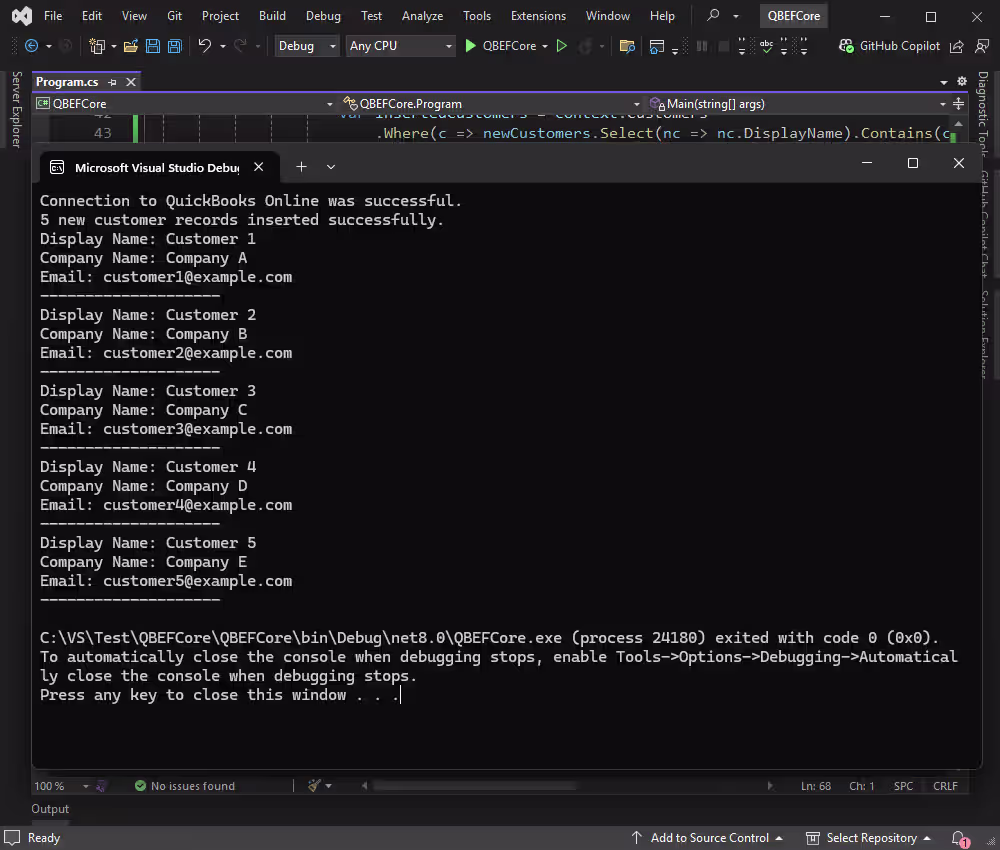Expand the Undo history dropdown arrow
The height and width of the screenshot is (850, 1000).
pyautogui.click(x=223, y=46)
